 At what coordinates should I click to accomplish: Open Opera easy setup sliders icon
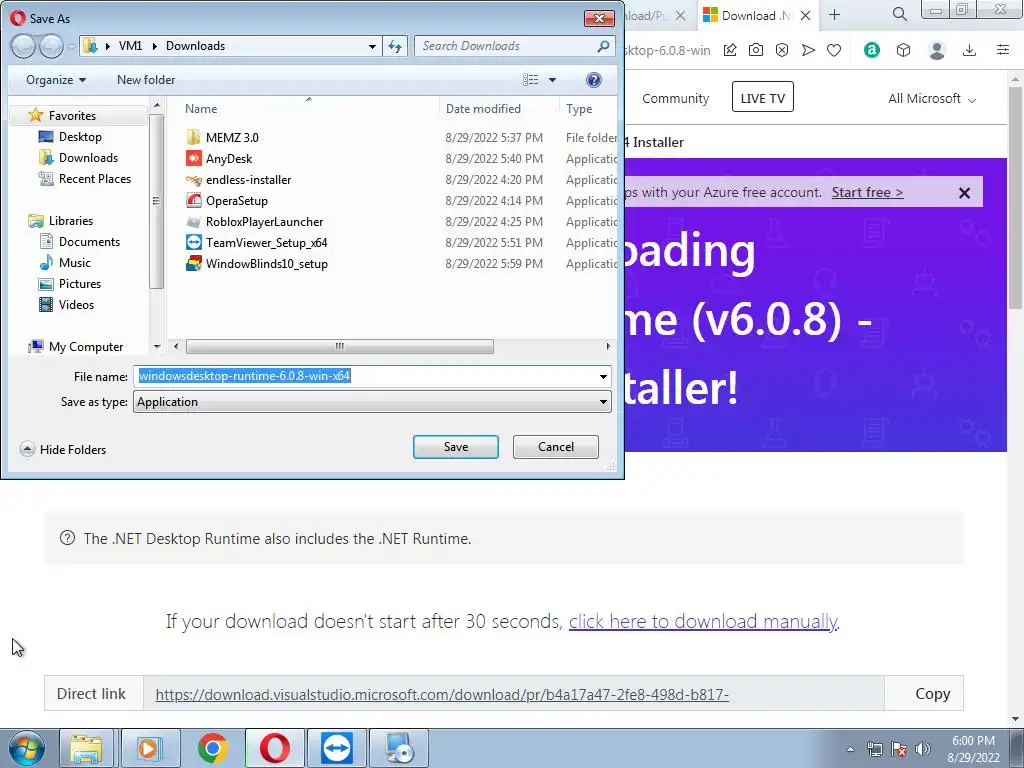click(1003, 50)
